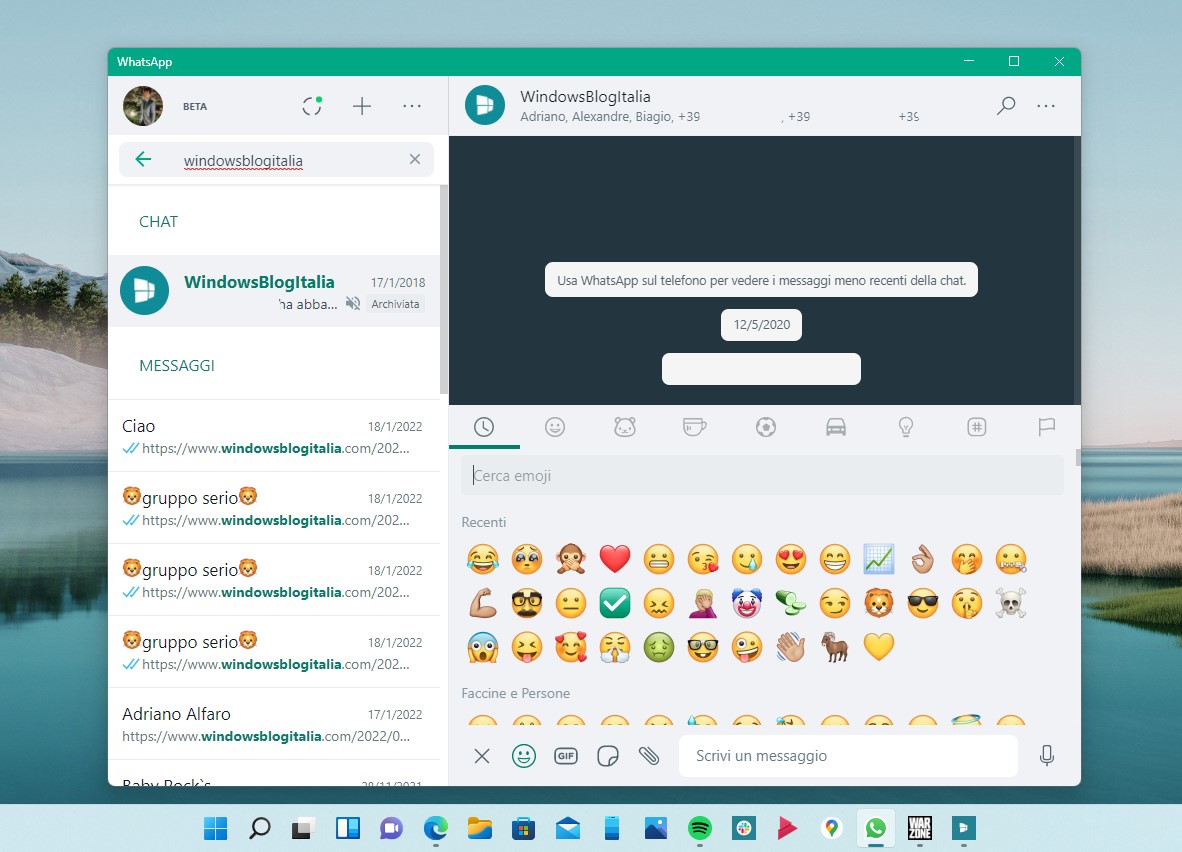Open the chat header three-dots menu
1182x852 pixels.
point(1046,106)
